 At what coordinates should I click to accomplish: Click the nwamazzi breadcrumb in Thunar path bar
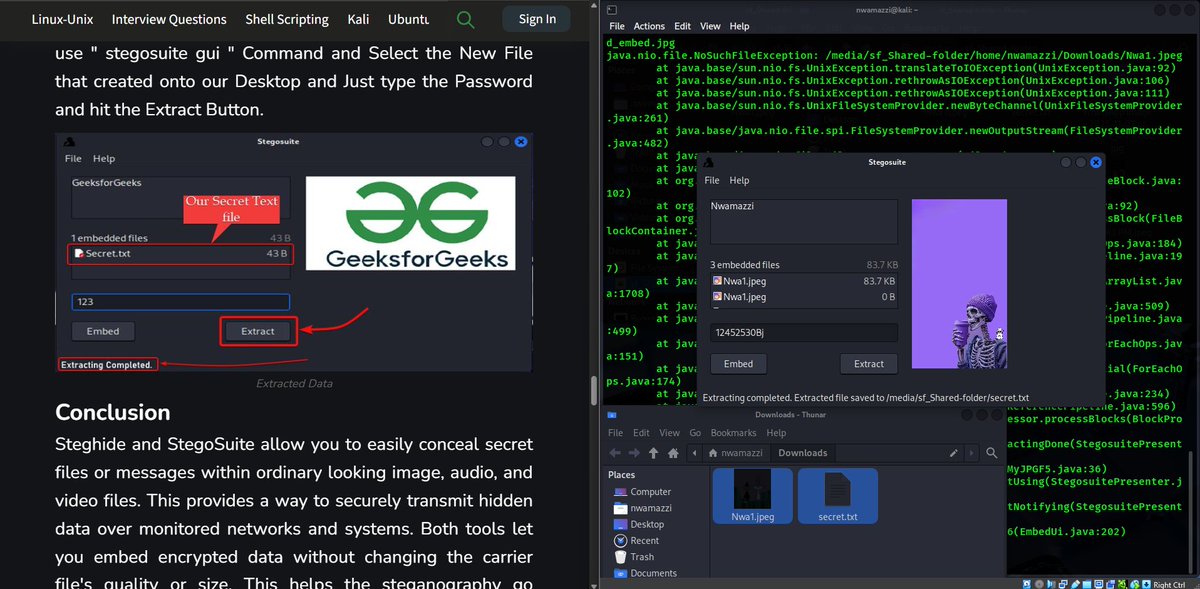click(x=736, y=453)
